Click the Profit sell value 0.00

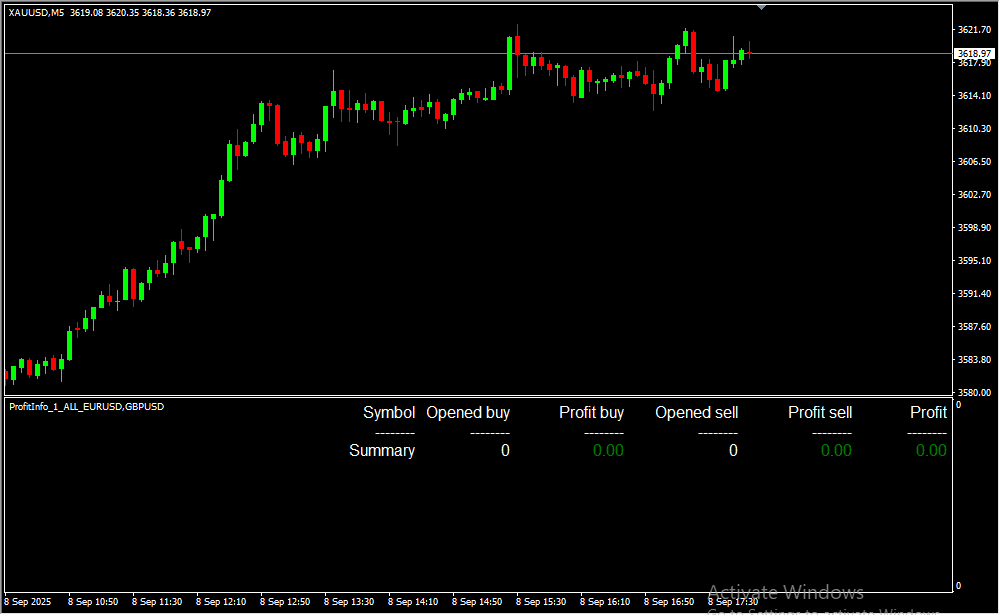click(x=836, y=451)
